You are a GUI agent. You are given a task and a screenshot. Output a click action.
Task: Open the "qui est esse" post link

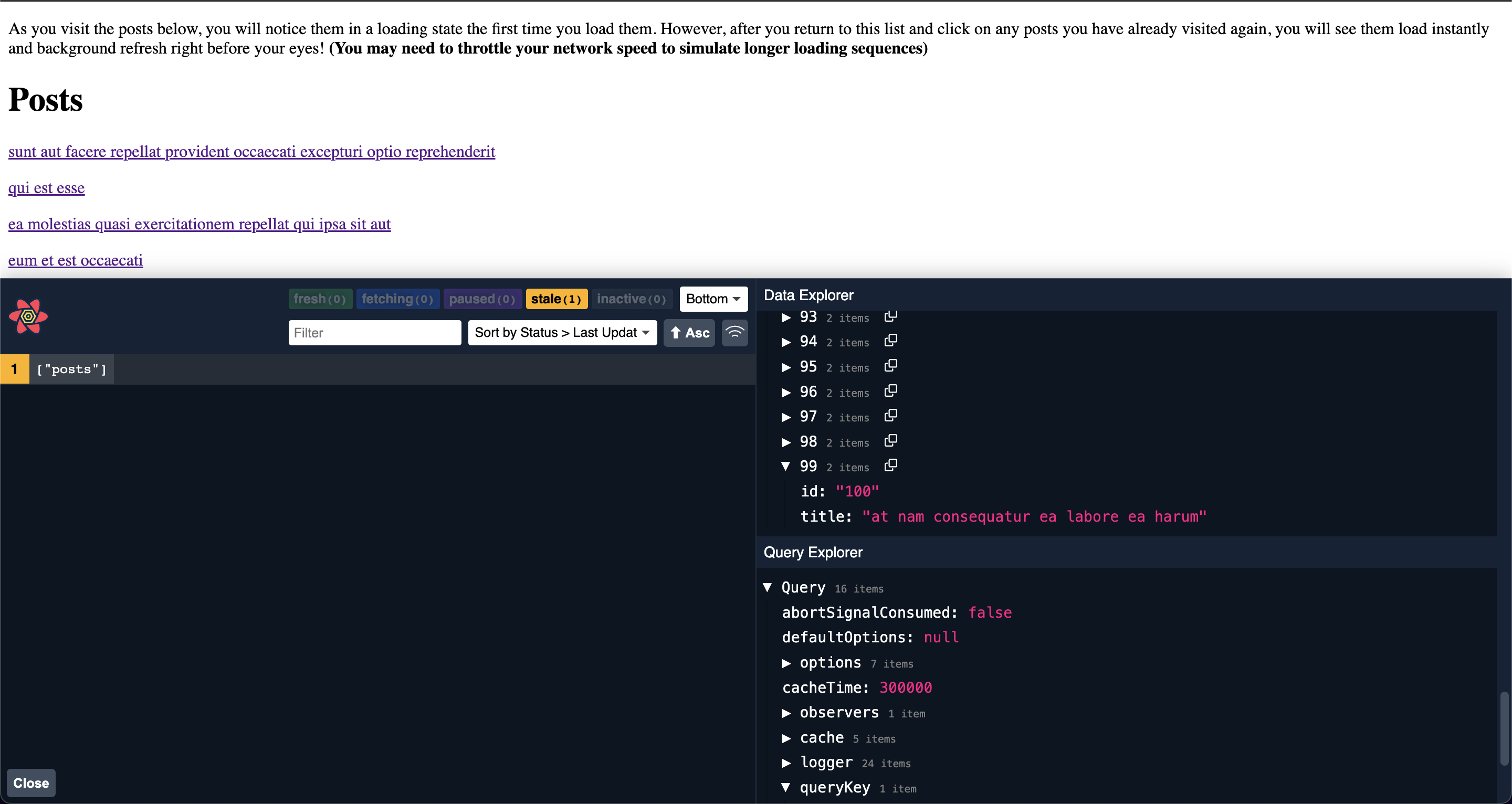pyautogui.click(x=46, y=188)
